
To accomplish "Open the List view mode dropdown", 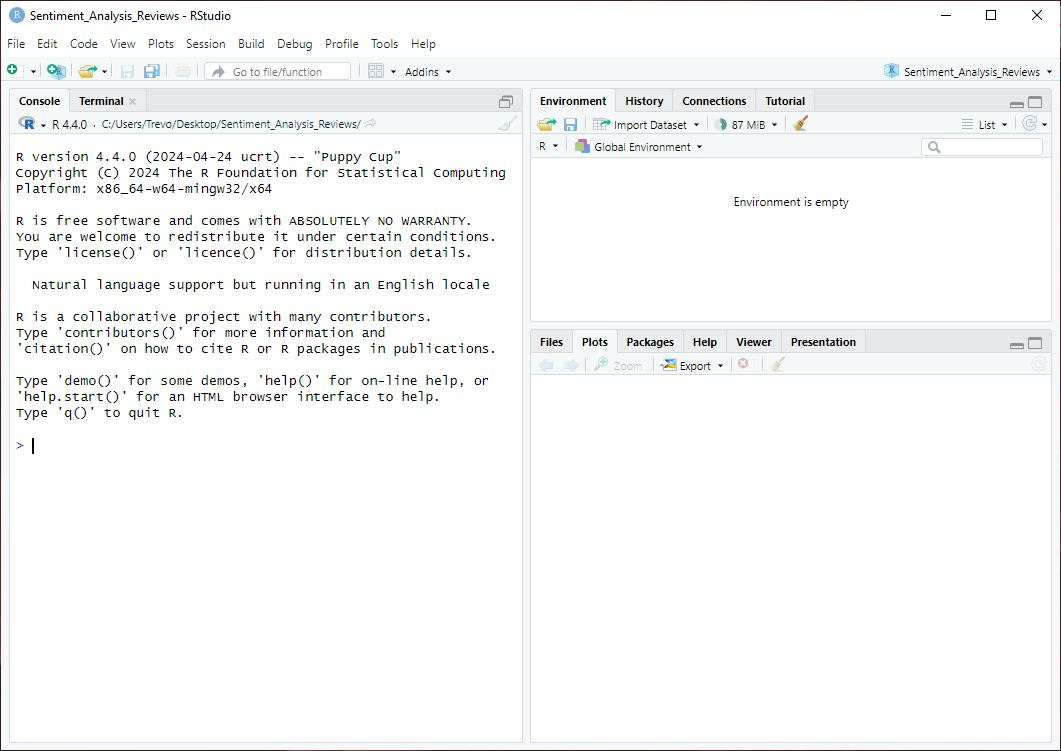I will [x=985, y=124].
